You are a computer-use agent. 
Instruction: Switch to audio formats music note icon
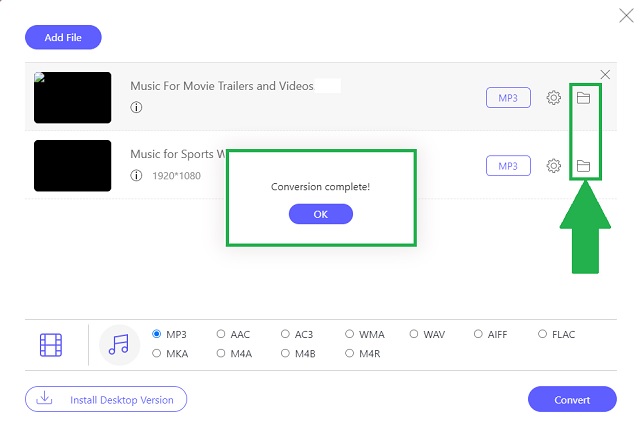pos(119,344)
